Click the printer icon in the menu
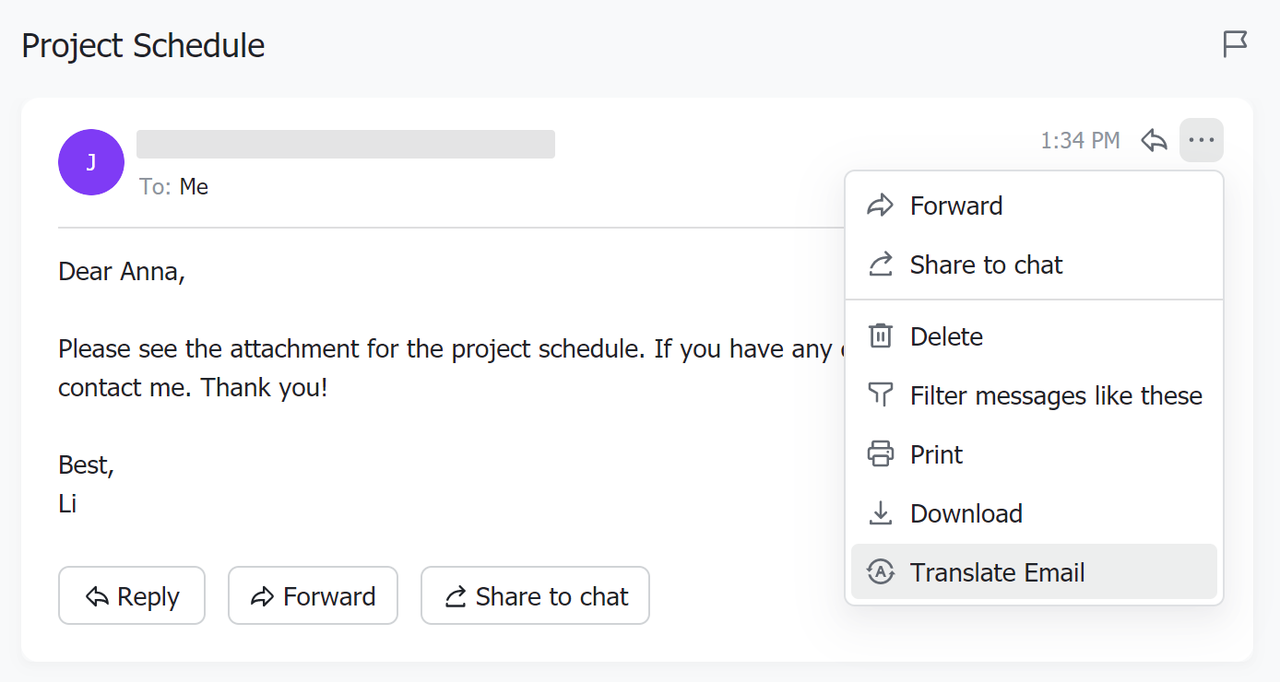 pos(880,454)
